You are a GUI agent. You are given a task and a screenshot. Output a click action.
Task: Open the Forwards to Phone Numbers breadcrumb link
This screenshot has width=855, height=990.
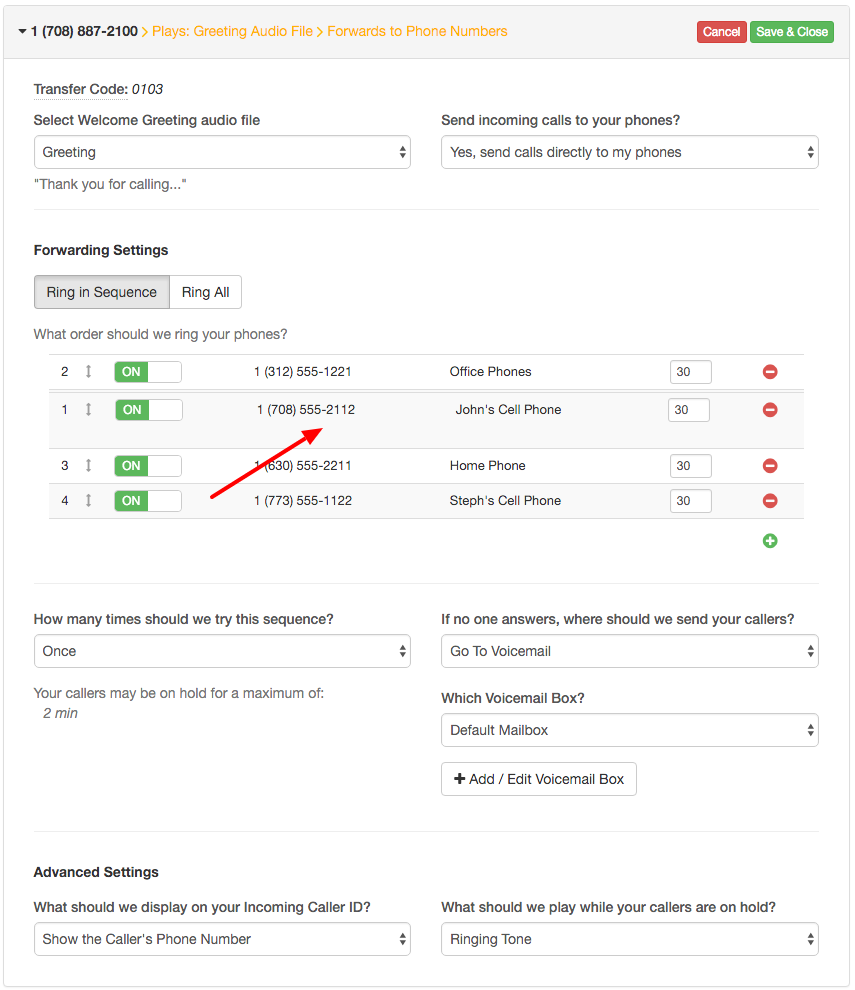(x=417, y=31)
